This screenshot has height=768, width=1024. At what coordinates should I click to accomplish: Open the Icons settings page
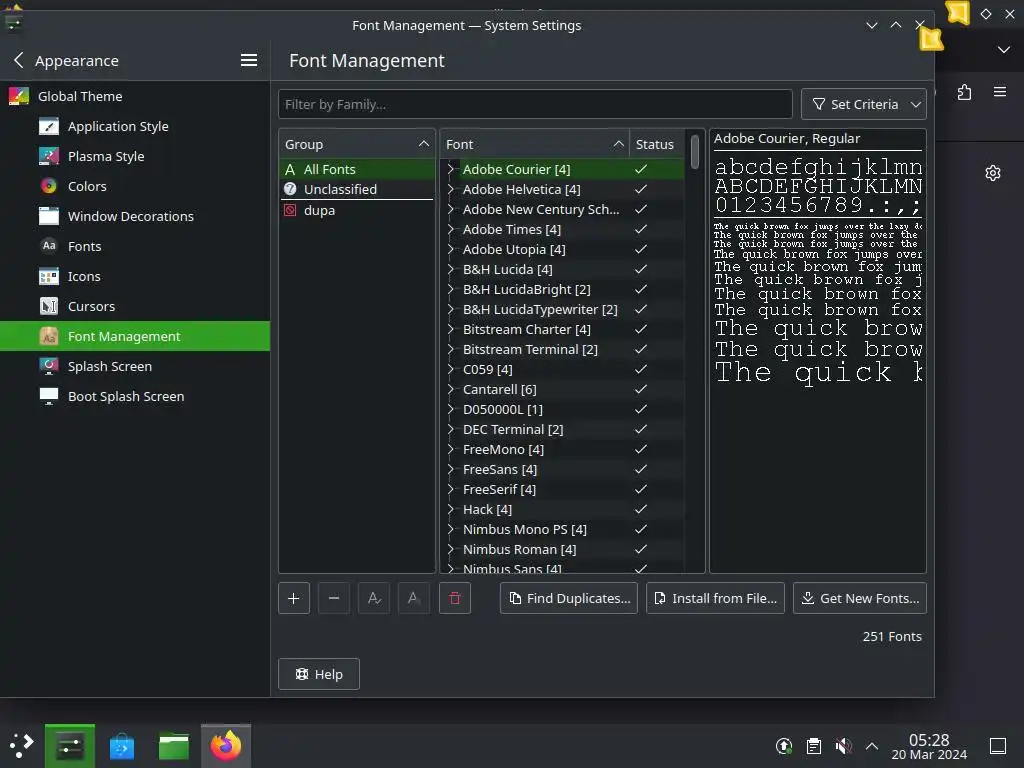coord(135,276)
